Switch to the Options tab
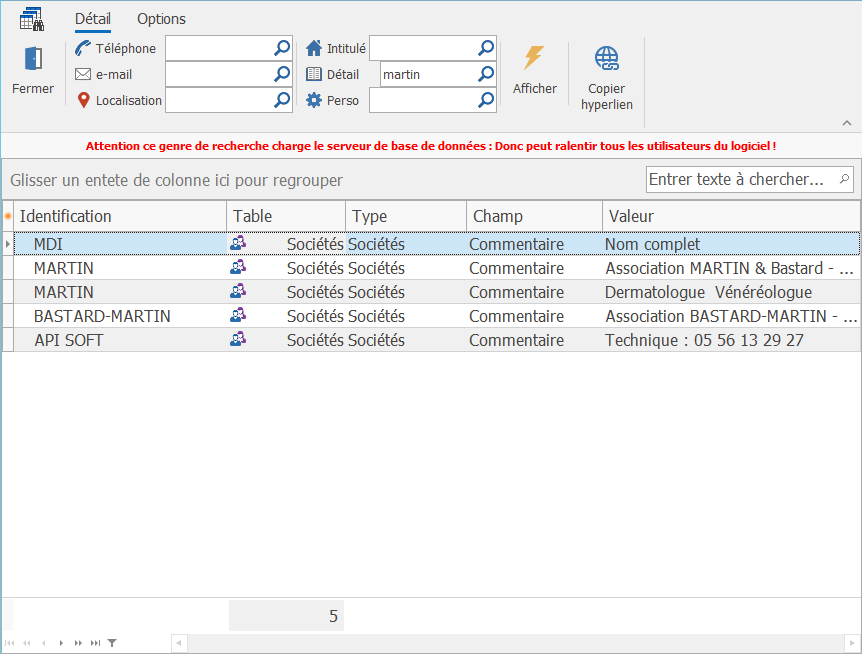 click(161, 19)
